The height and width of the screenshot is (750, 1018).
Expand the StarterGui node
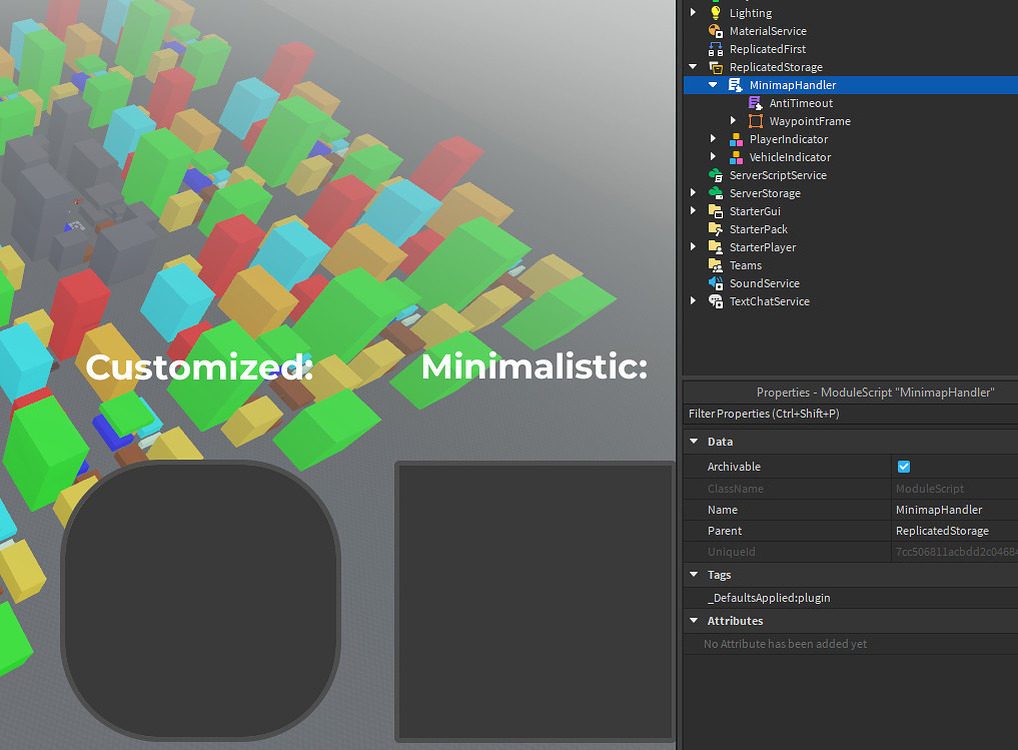click(x=693, y=211)
